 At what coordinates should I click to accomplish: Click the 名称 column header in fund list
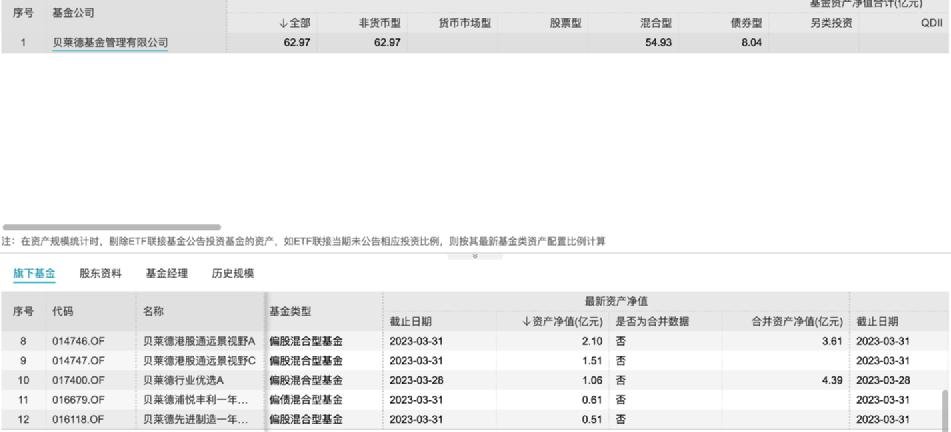click(153, 311)
